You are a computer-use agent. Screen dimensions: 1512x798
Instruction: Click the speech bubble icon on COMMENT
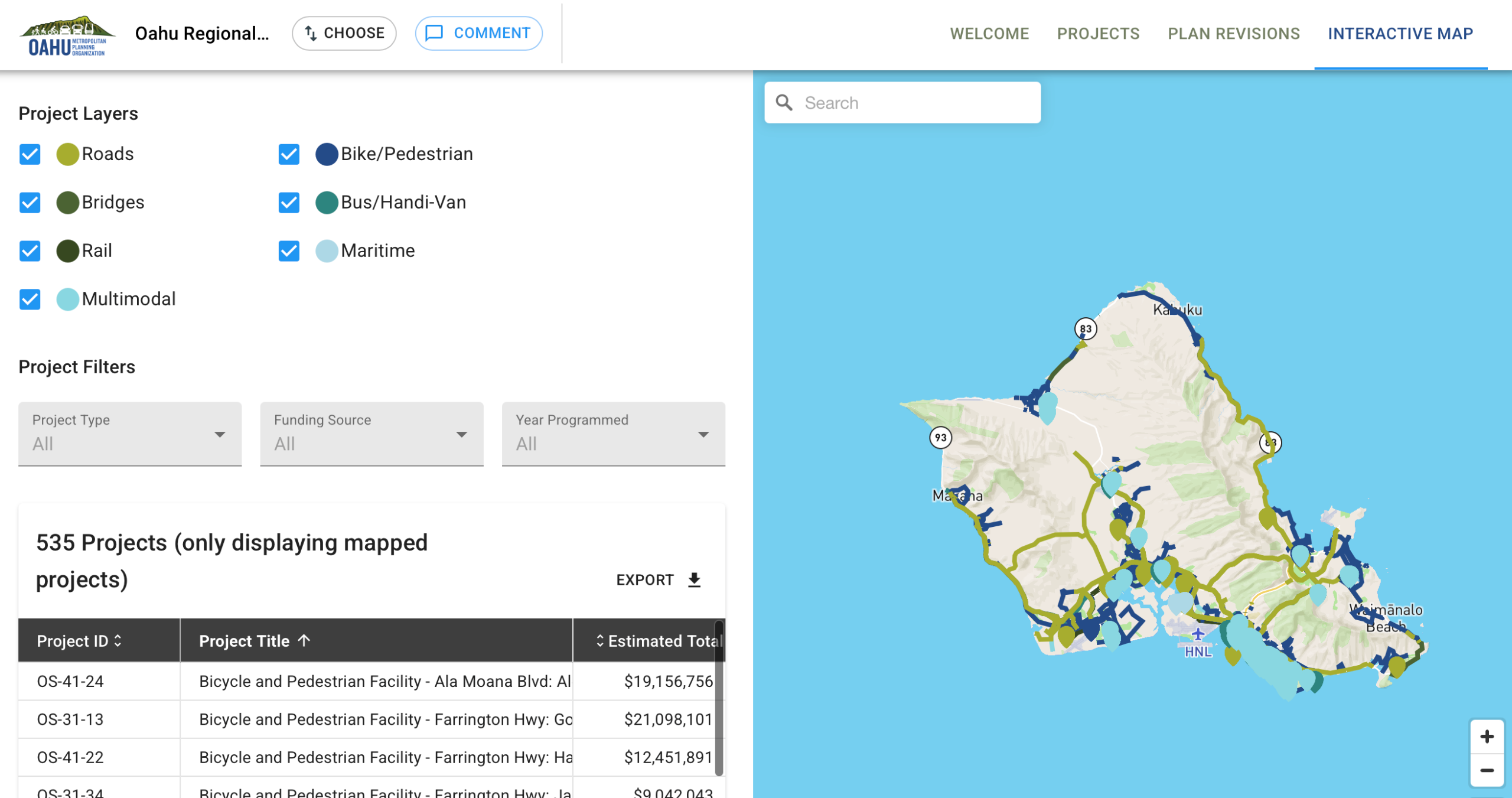[434, 33]
